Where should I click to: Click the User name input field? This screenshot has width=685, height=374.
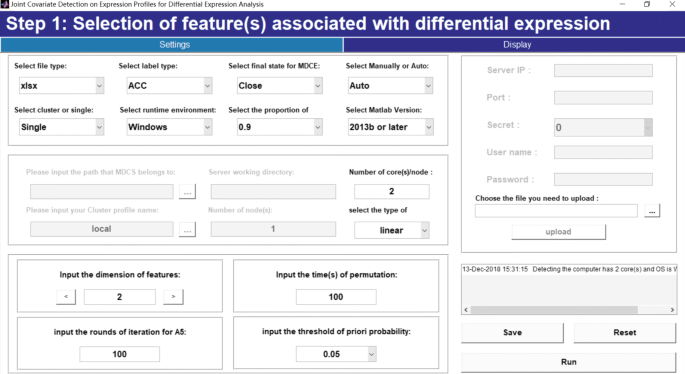click(603, 152)
